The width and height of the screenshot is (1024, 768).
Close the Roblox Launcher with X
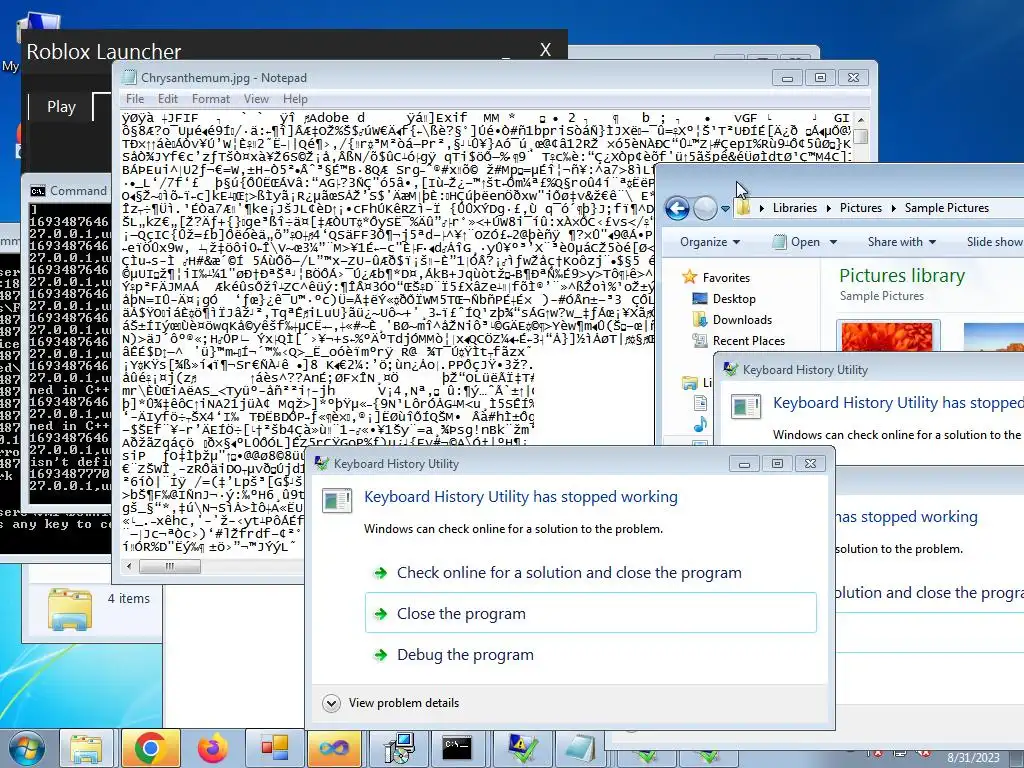click(545, 50)
